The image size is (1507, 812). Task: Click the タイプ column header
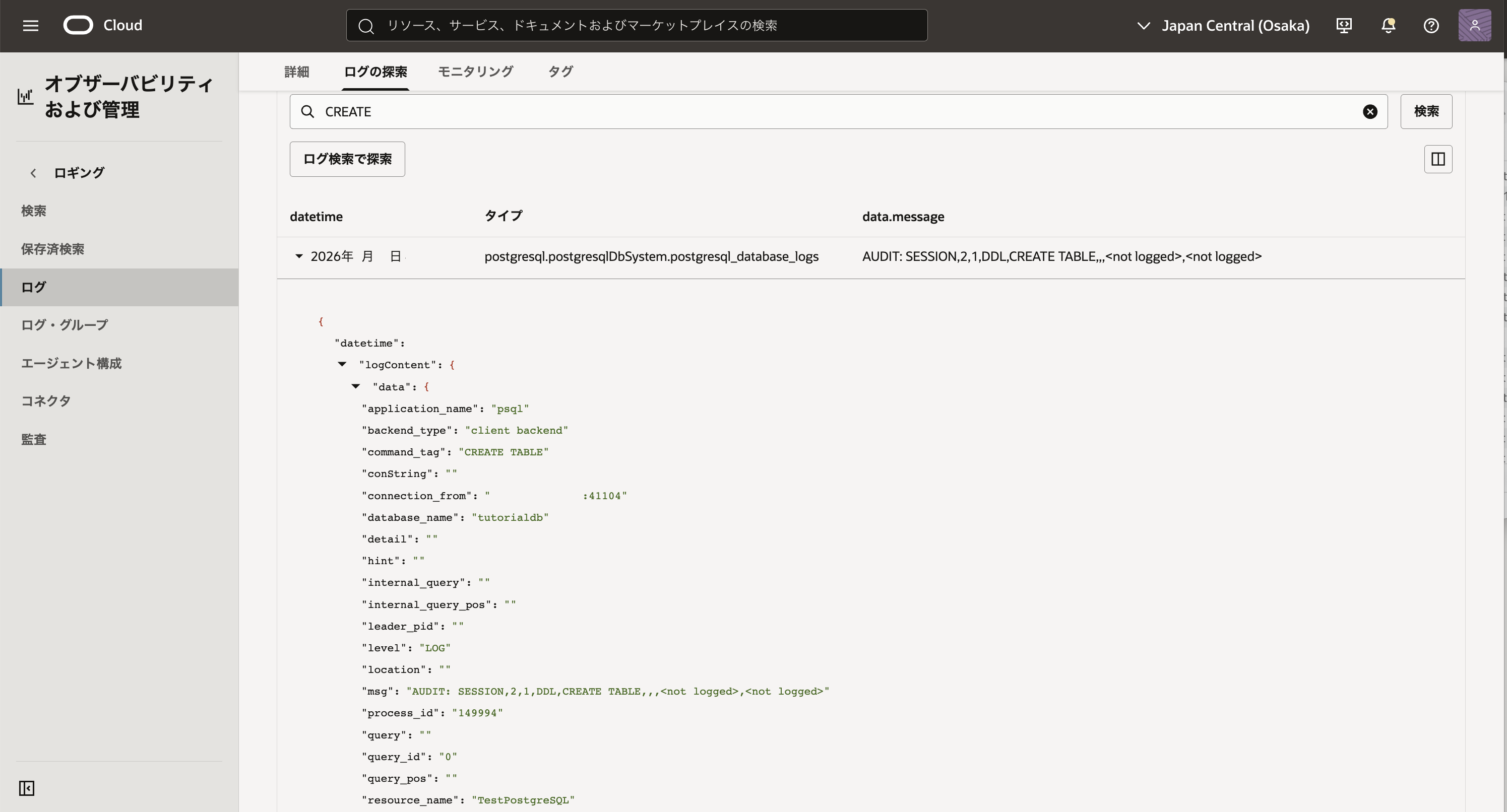click(503, 216)
